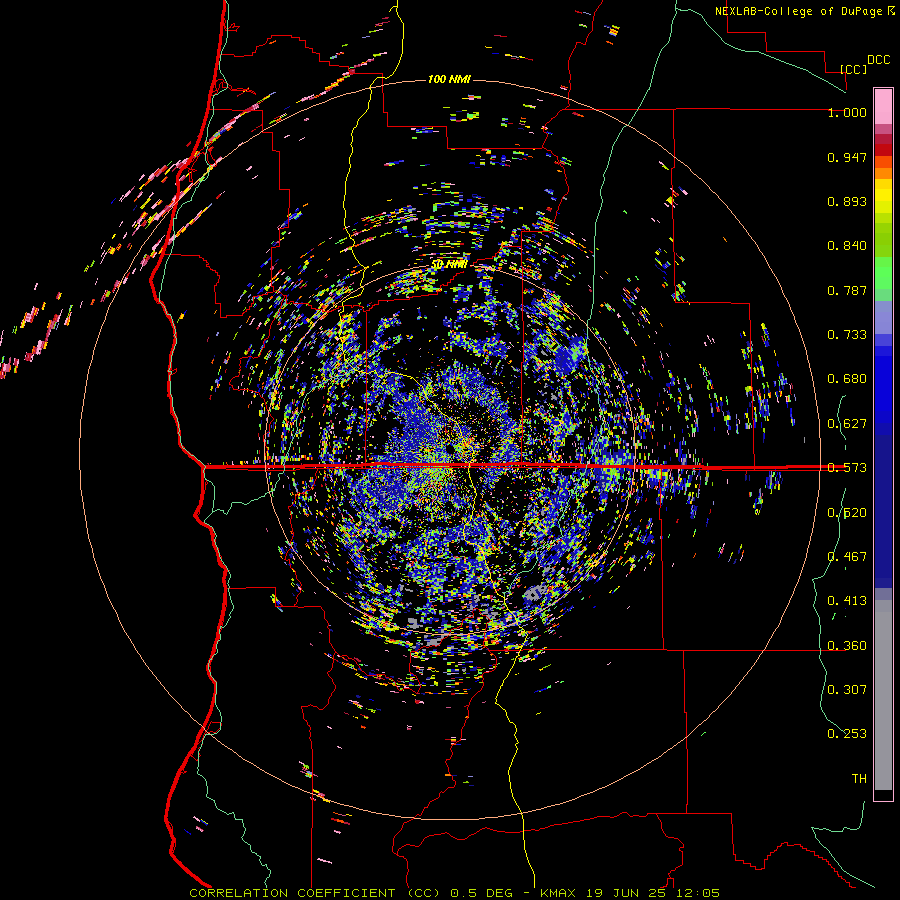This screenshot has width=900, height=900.
Task: Click the 100 NMI range ring label
Action: coord(449,79)
